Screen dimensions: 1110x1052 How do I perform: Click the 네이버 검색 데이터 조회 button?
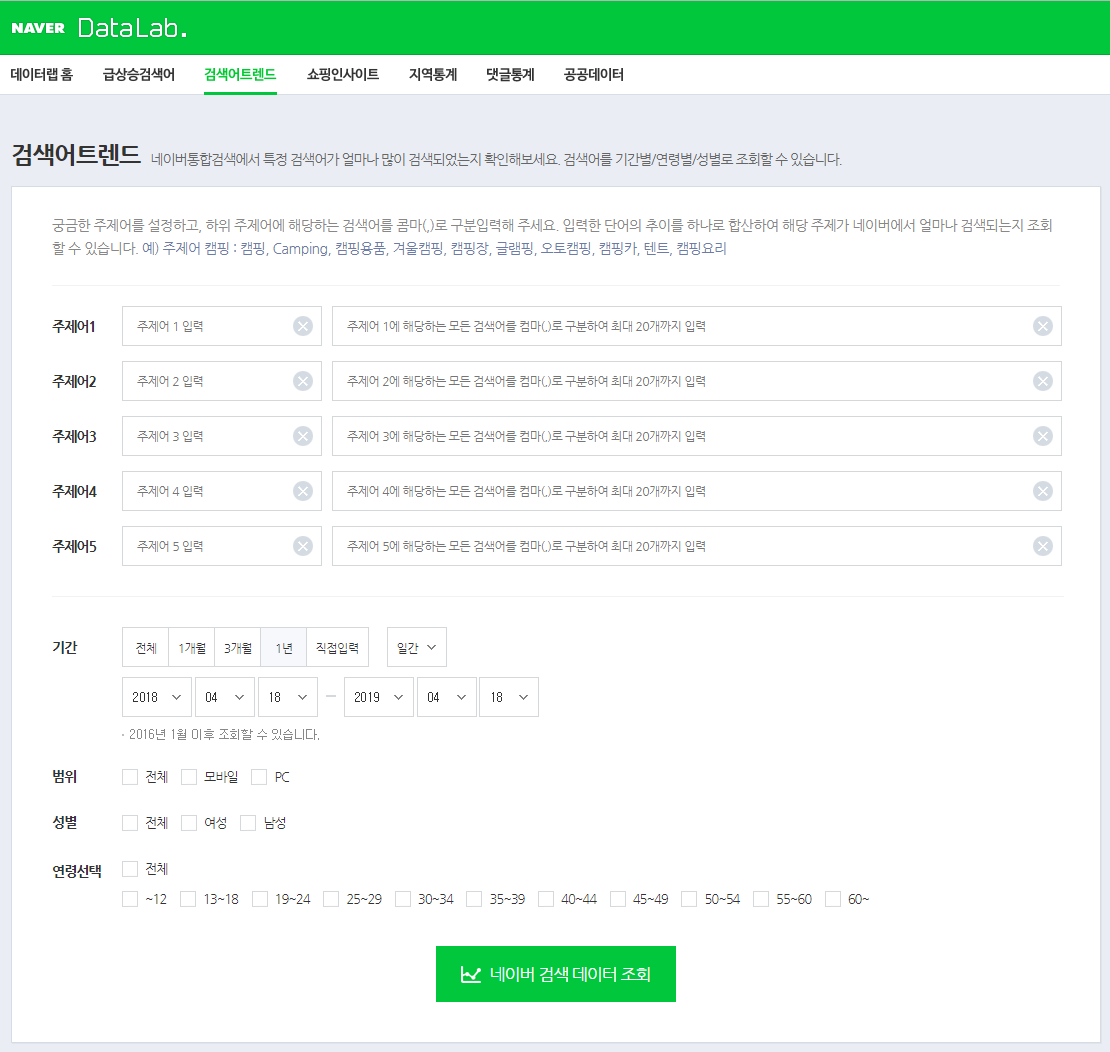coord(556,974)
